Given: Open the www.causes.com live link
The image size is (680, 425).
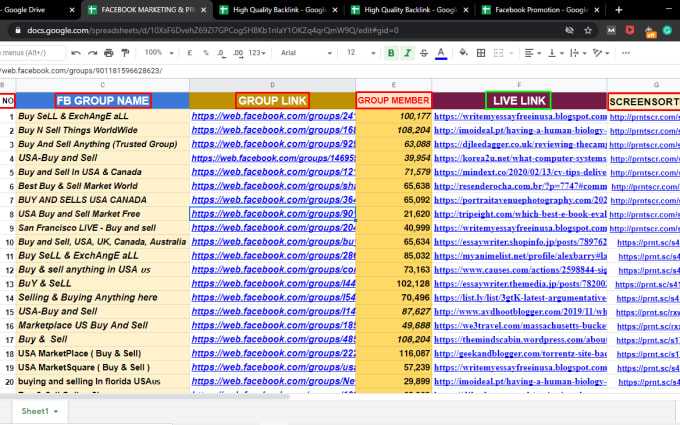Looking at the screenshot, I should pos(520,270).
